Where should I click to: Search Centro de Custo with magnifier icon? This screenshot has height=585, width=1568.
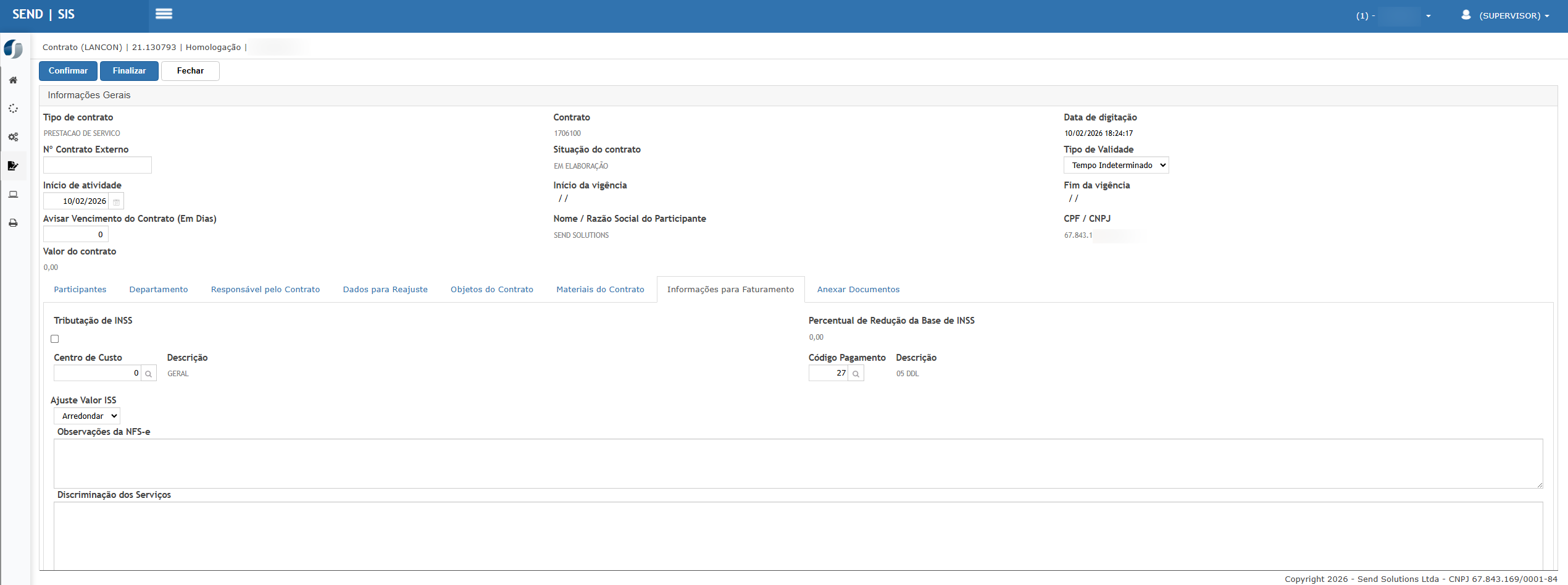(148, 374)
